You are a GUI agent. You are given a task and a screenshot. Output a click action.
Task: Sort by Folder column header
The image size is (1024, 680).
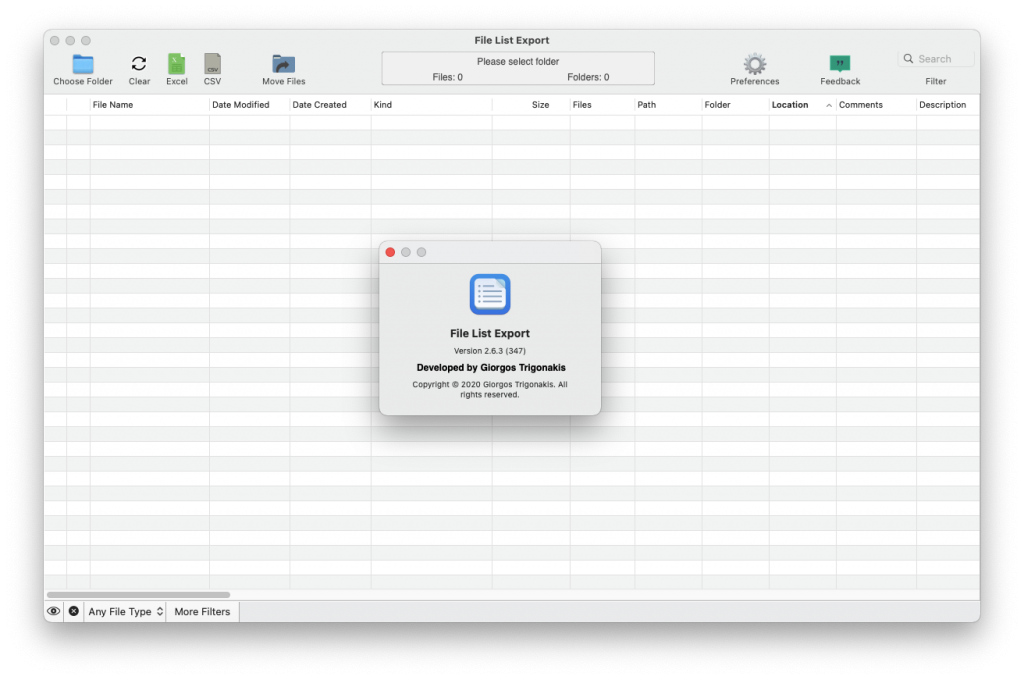(735, 105)
